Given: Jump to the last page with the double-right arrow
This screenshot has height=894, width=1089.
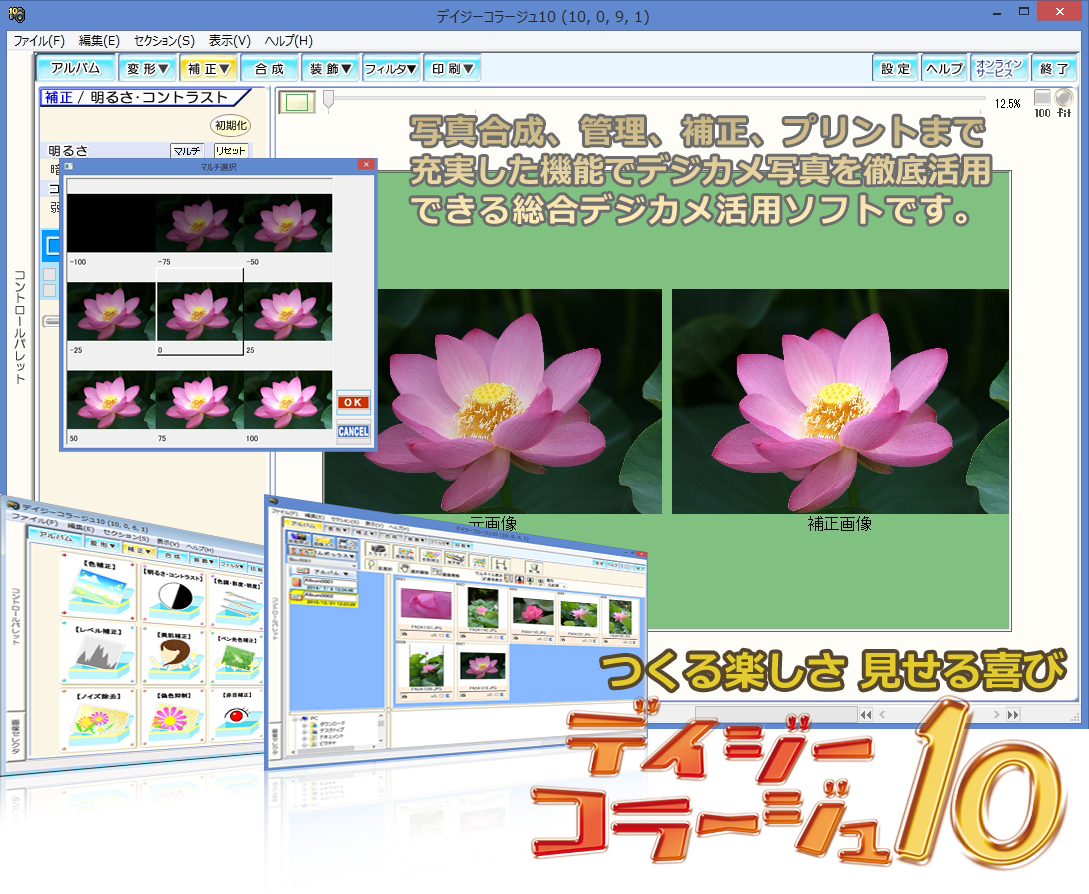Looking at the screenshot, I should pyautogui.click(x=1013, y=715).
